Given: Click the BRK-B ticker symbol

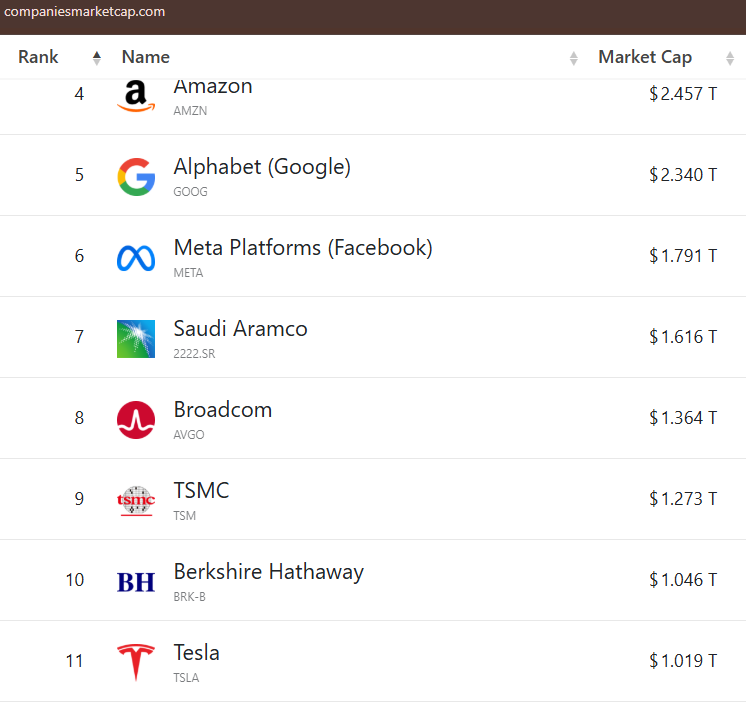Looking at the screenshot, I should (x=189, y=596).
